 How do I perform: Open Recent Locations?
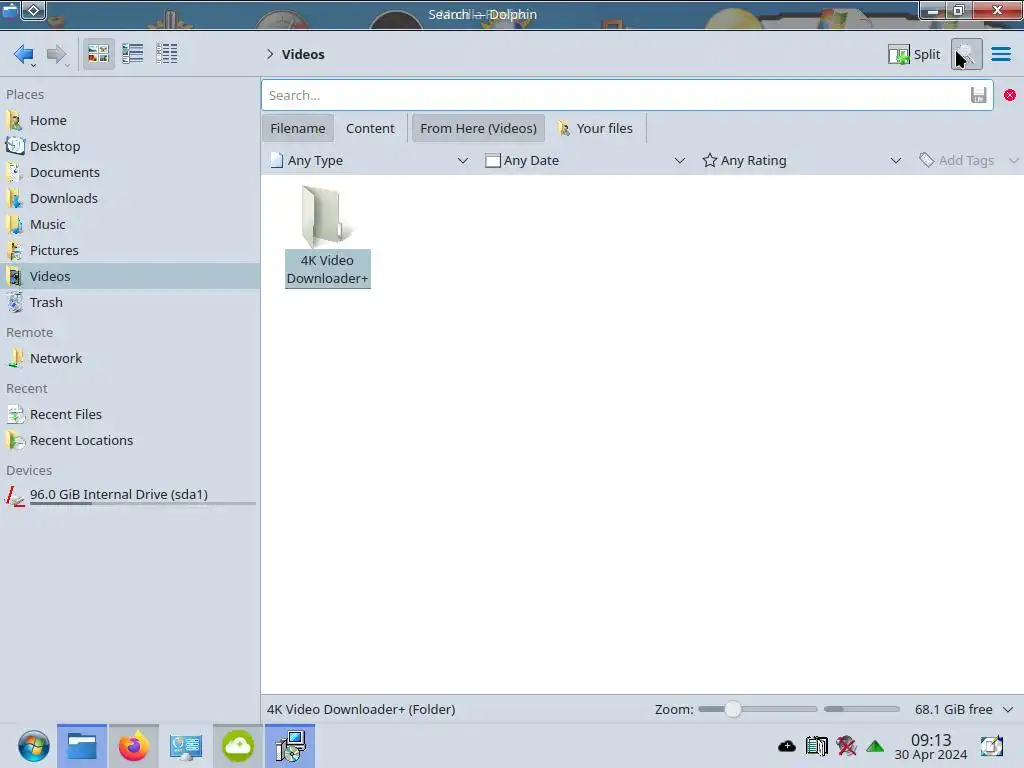tap(130, 441)
